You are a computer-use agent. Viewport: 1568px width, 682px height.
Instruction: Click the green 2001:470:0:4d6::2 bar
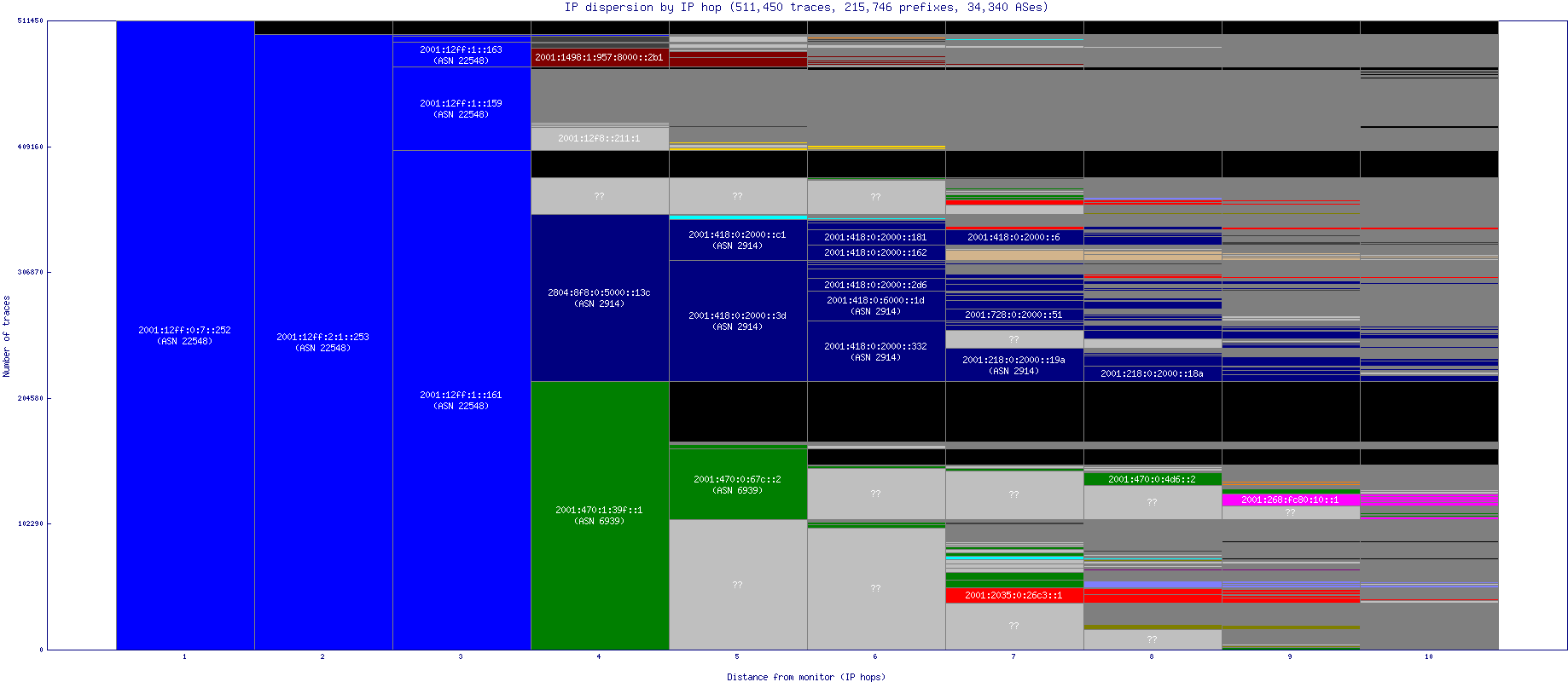point(1153,479)
